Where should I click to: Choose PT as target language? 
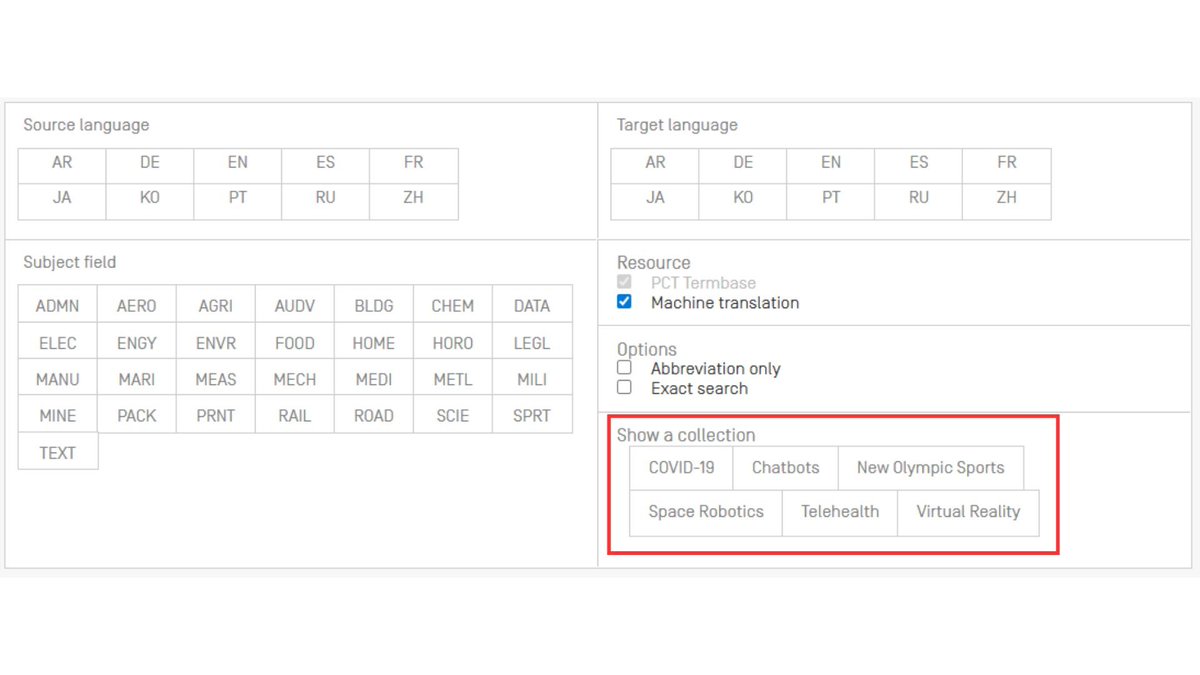pyautogui.click(x=831, y=202)
